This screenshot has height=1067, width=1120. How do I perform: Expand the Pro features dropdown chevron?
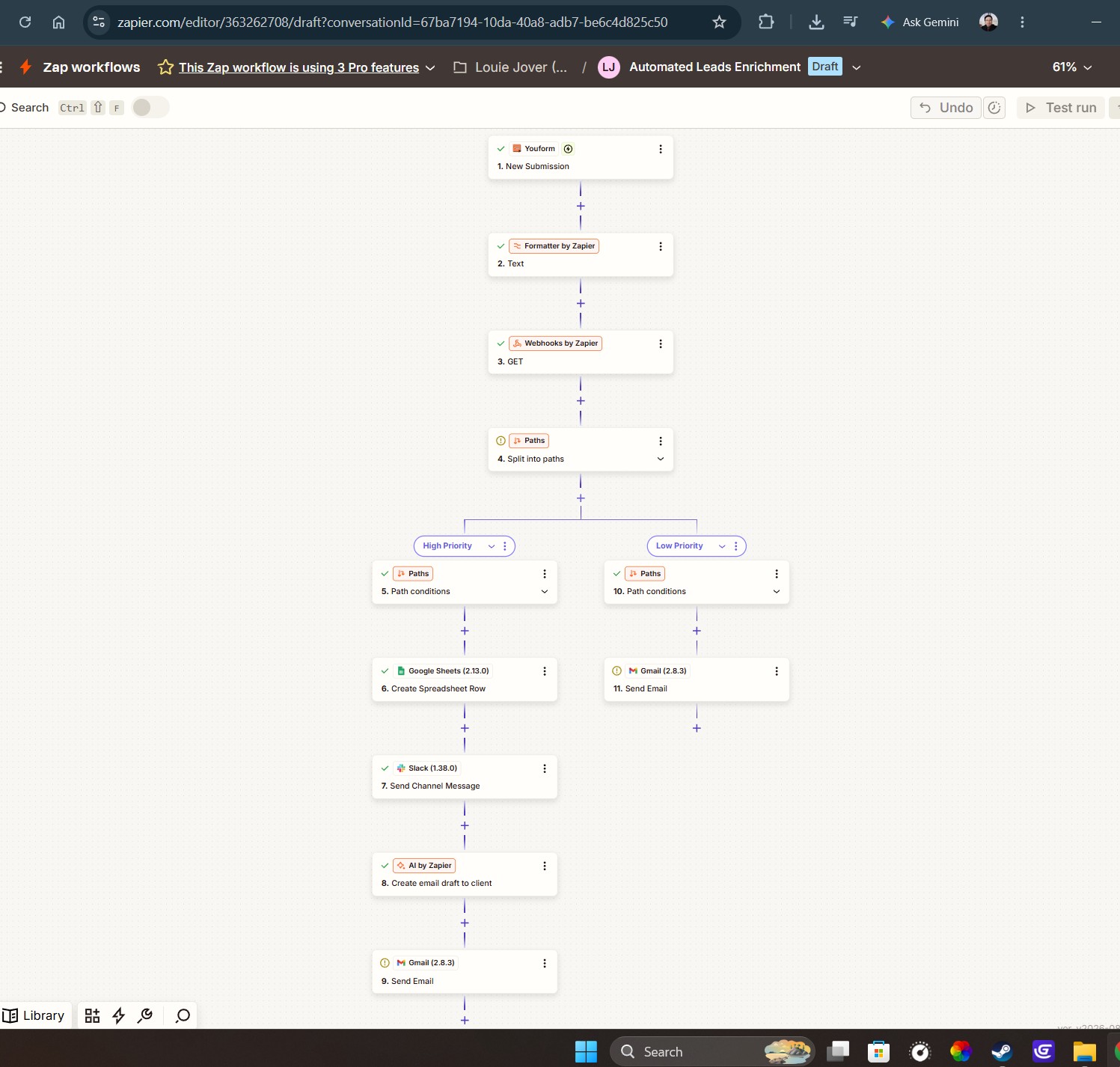coord(430,67)
